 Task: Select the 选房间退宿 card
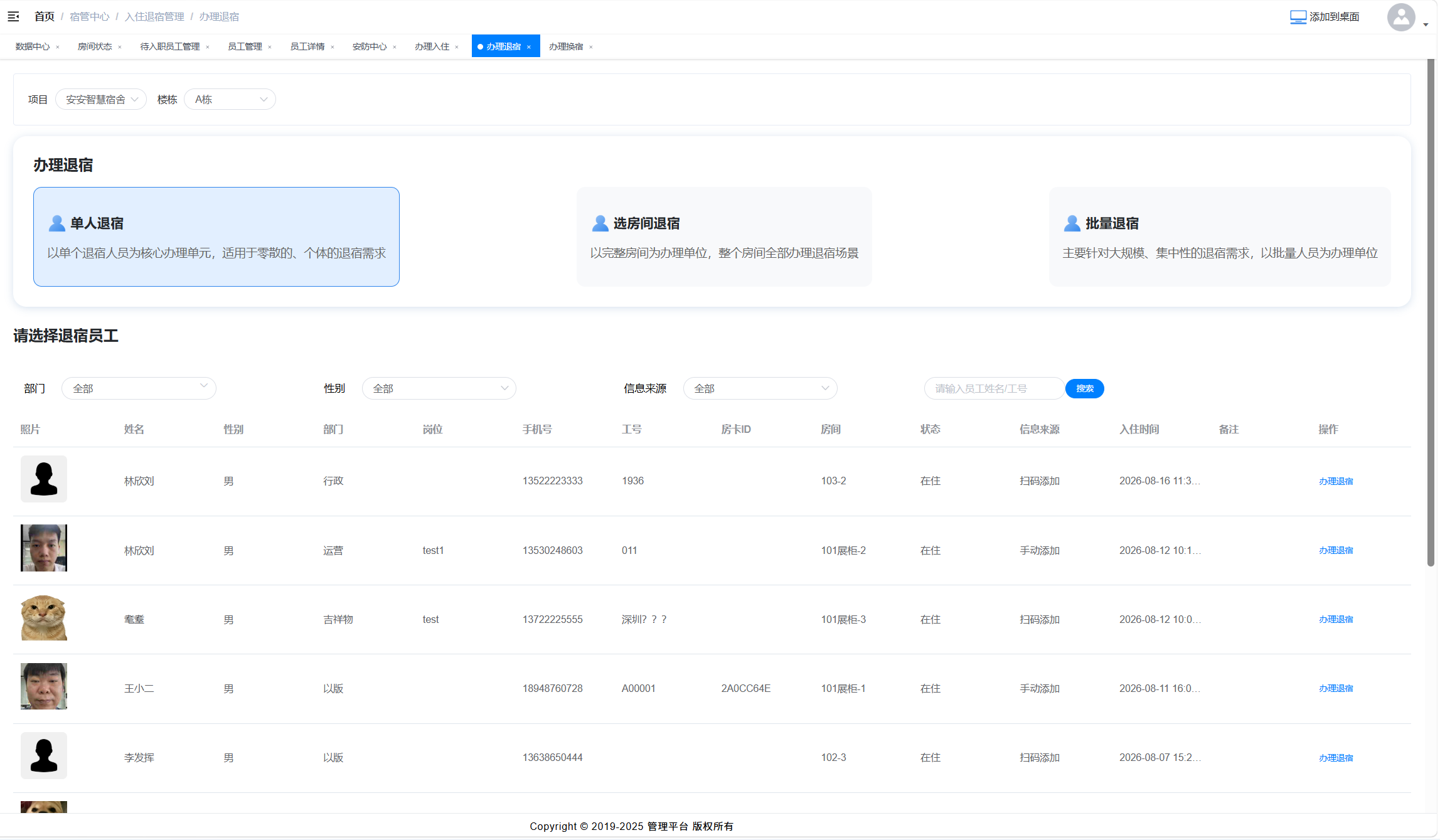724,237
